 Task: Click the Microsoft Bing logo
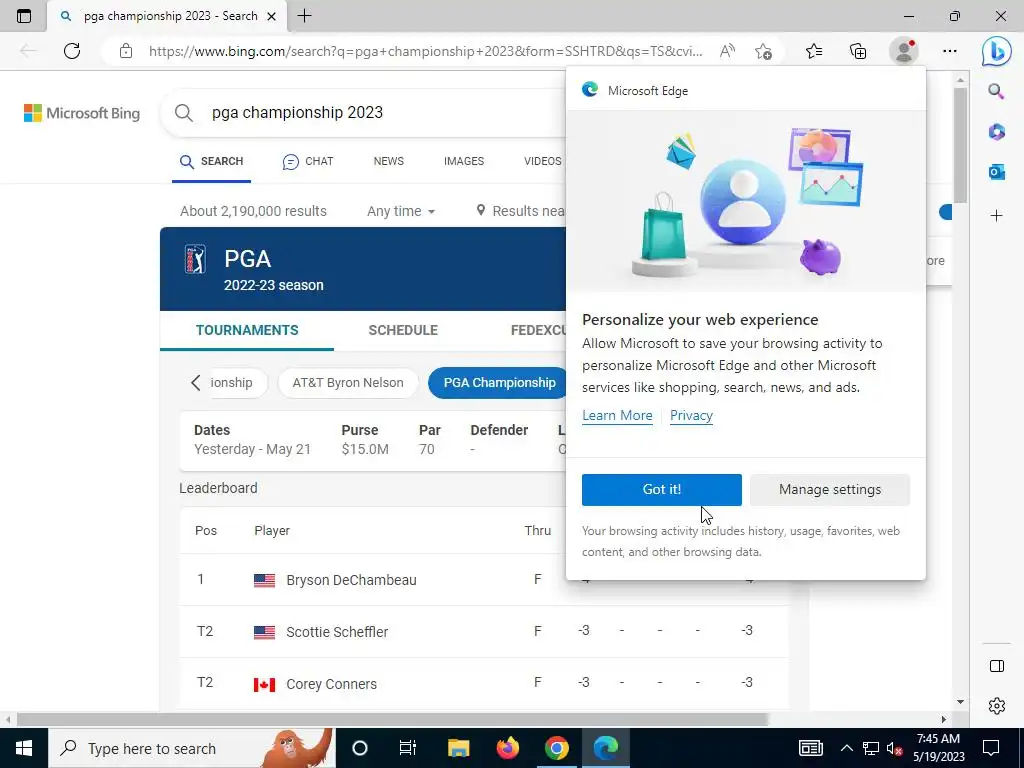(x=82, y=113)
